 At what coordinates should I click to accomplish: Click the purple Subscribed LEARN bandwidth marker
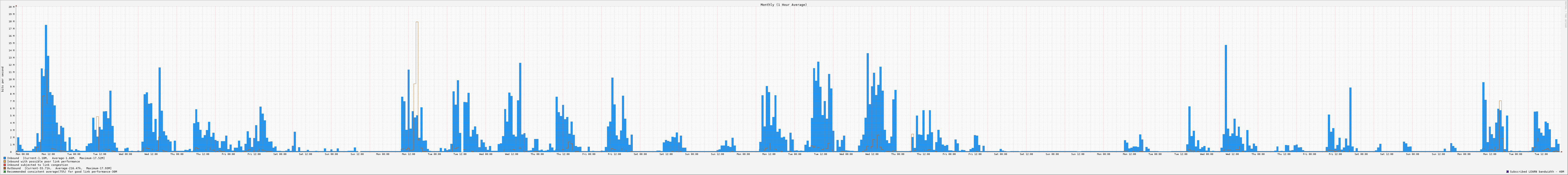pos(1507,171)
